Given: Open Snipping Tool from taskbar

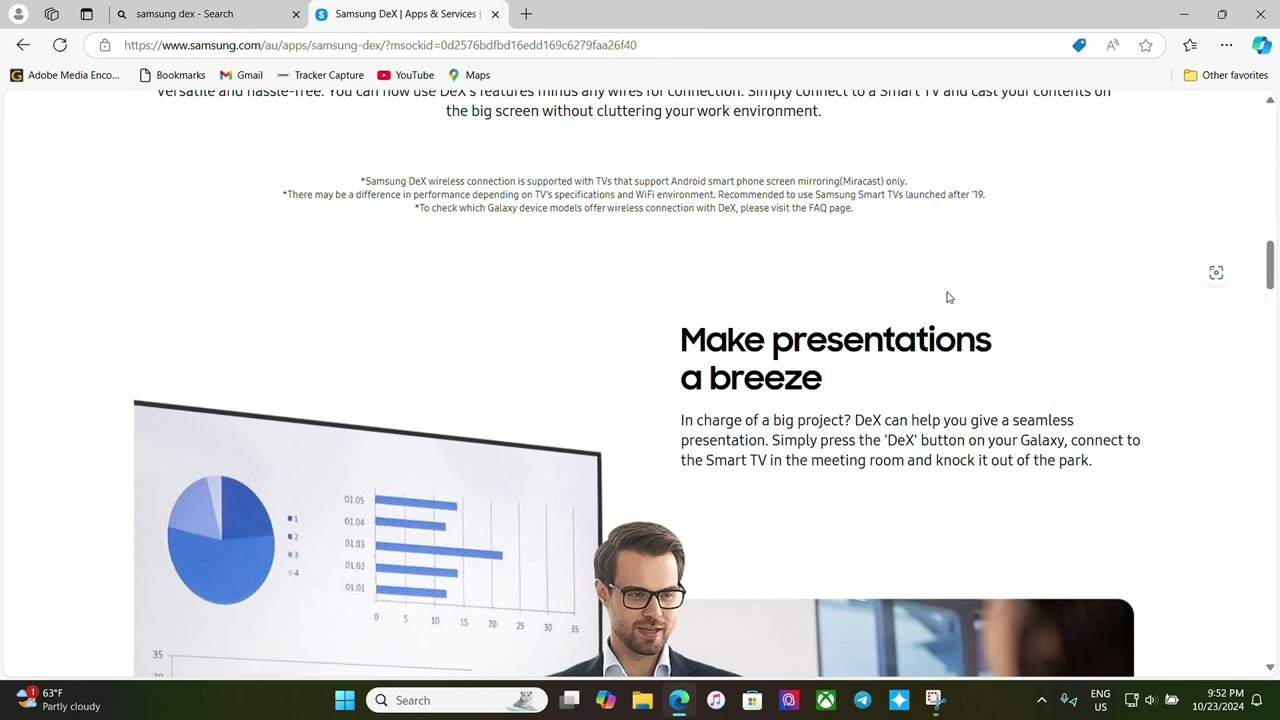Looking at the screenshot, I should pyautogui.click(x=935, y=700).
